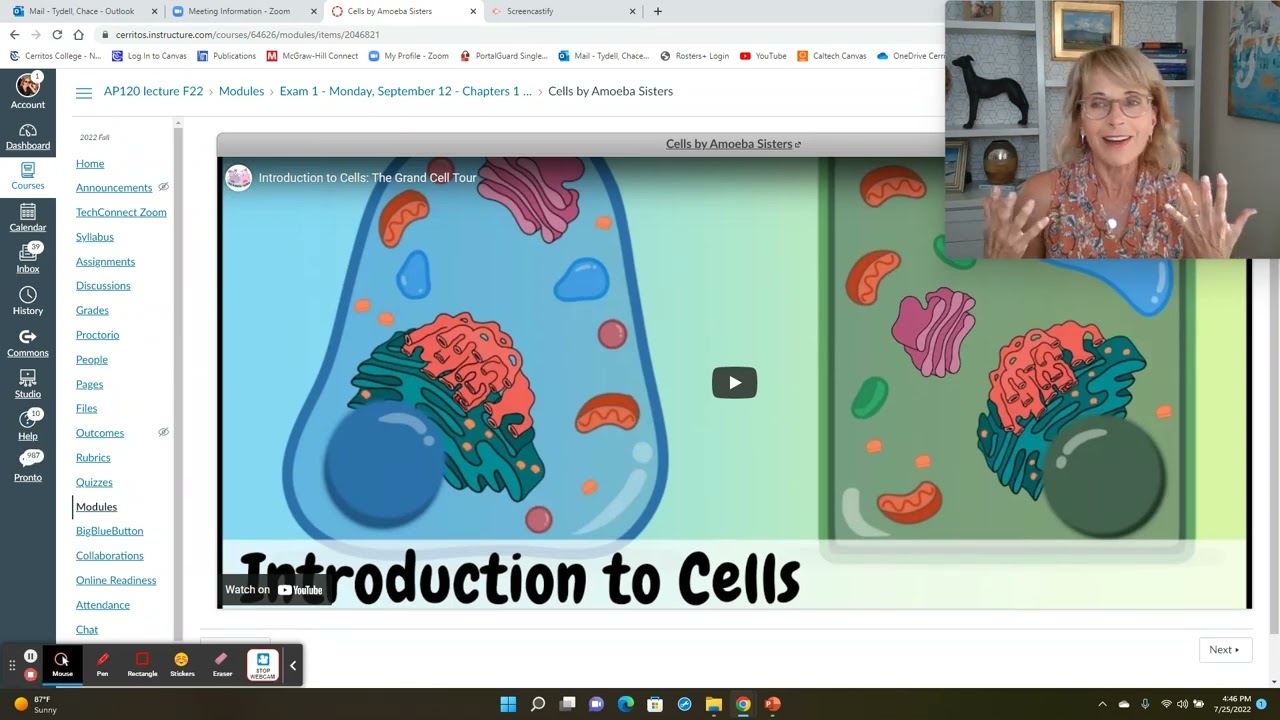The width and height of the screenshot is (1280, 720).
Task: Open Courses in Canvas global navigation
Action: 28,177
